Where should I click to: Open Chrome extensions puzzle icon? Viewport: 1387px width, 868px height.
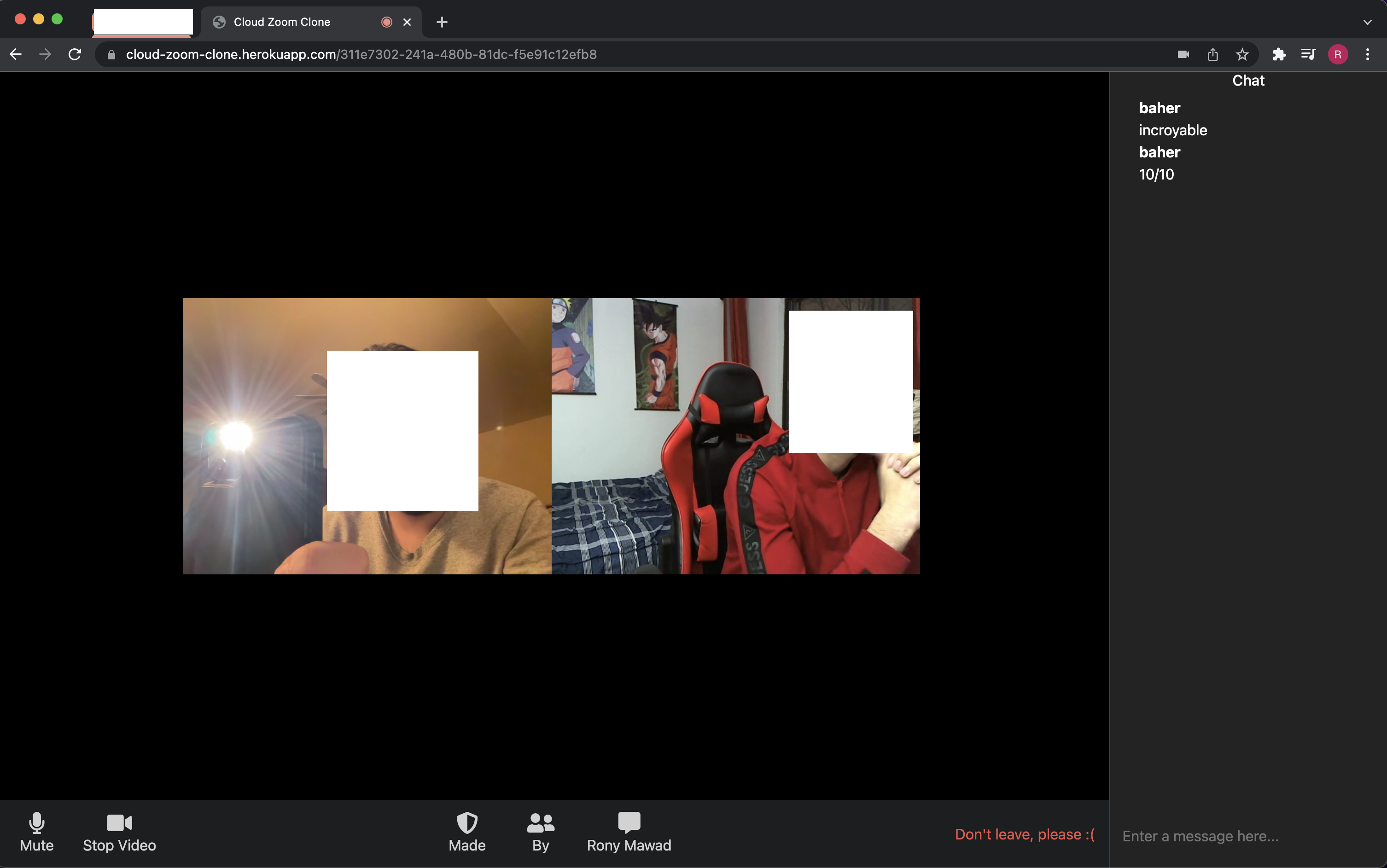tap(1279, 54)
